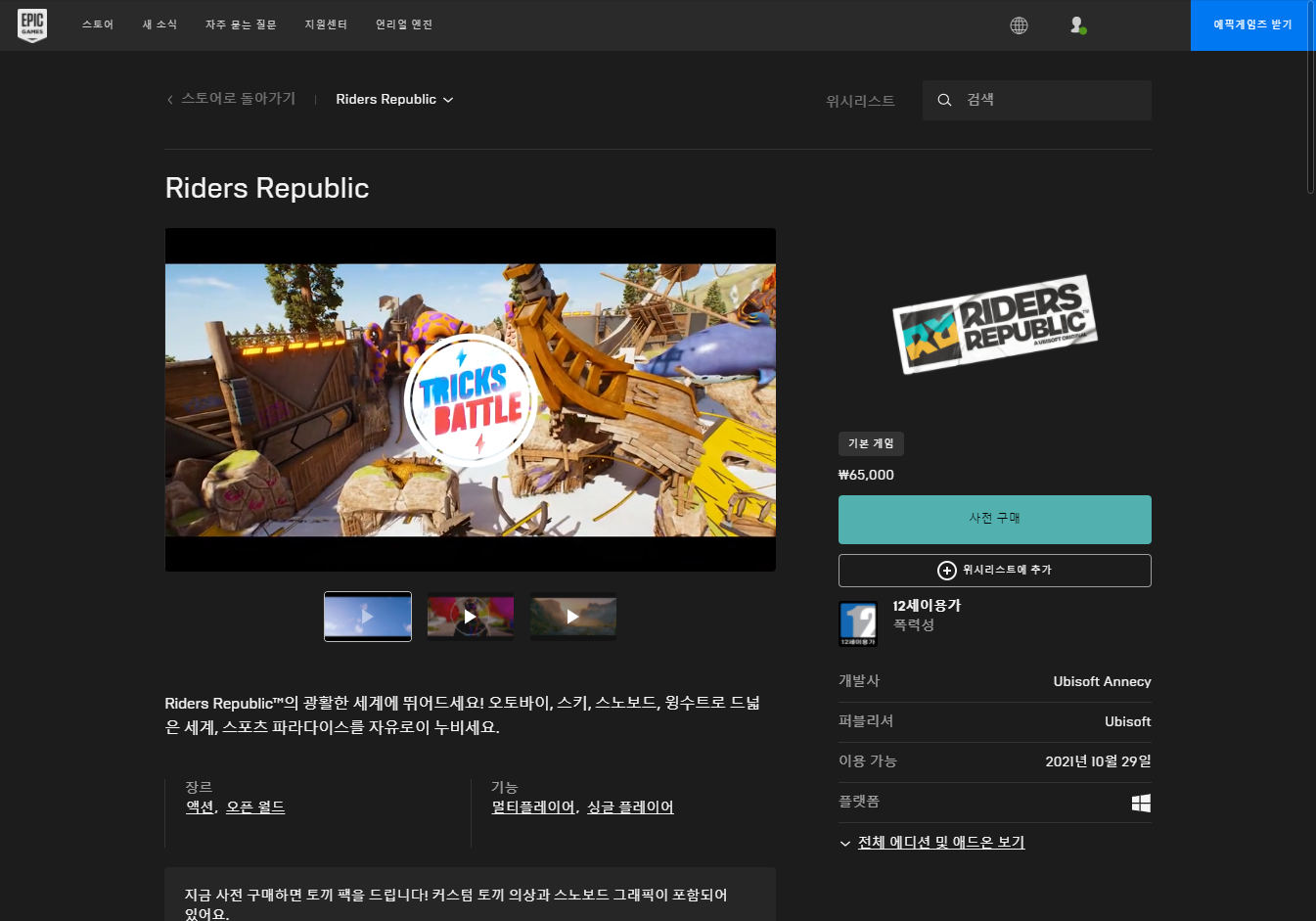Return via 스토어로 돌아가기 link

[238, 99]
